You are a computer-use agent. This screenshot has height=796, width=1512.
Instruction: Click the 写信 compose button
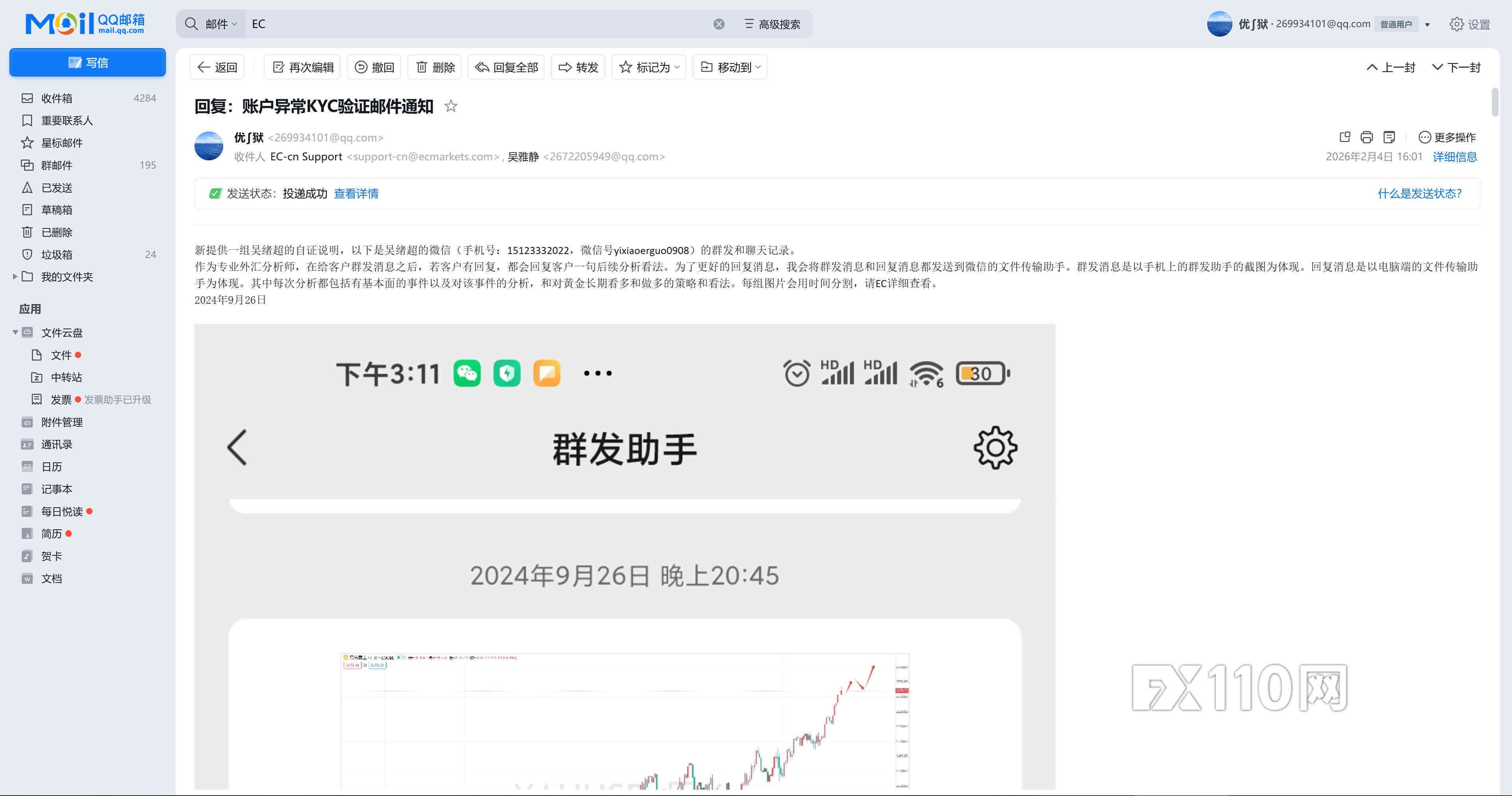(87, 62)
